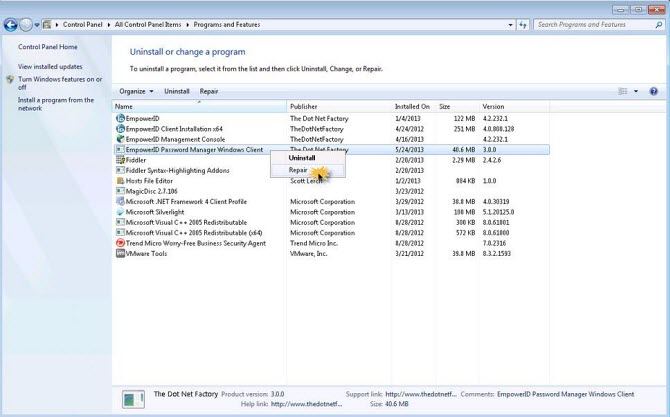Open the Organize dropdown menu
Screen dimensions: 670x417
pyautogui.click(x=136, y=91)
